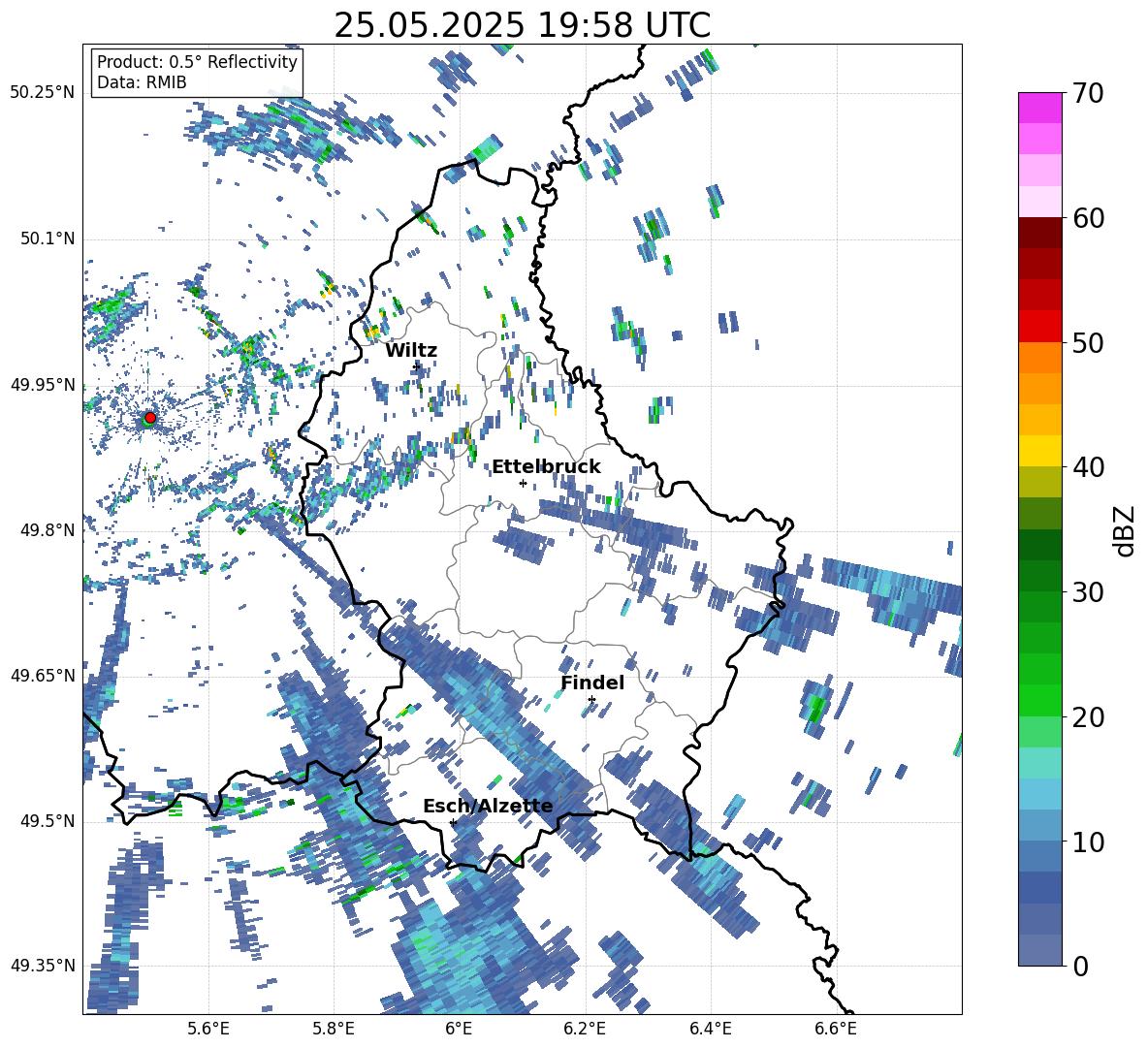
Task: Click the 6.2°E longitude label
Action: [585, 1029]
